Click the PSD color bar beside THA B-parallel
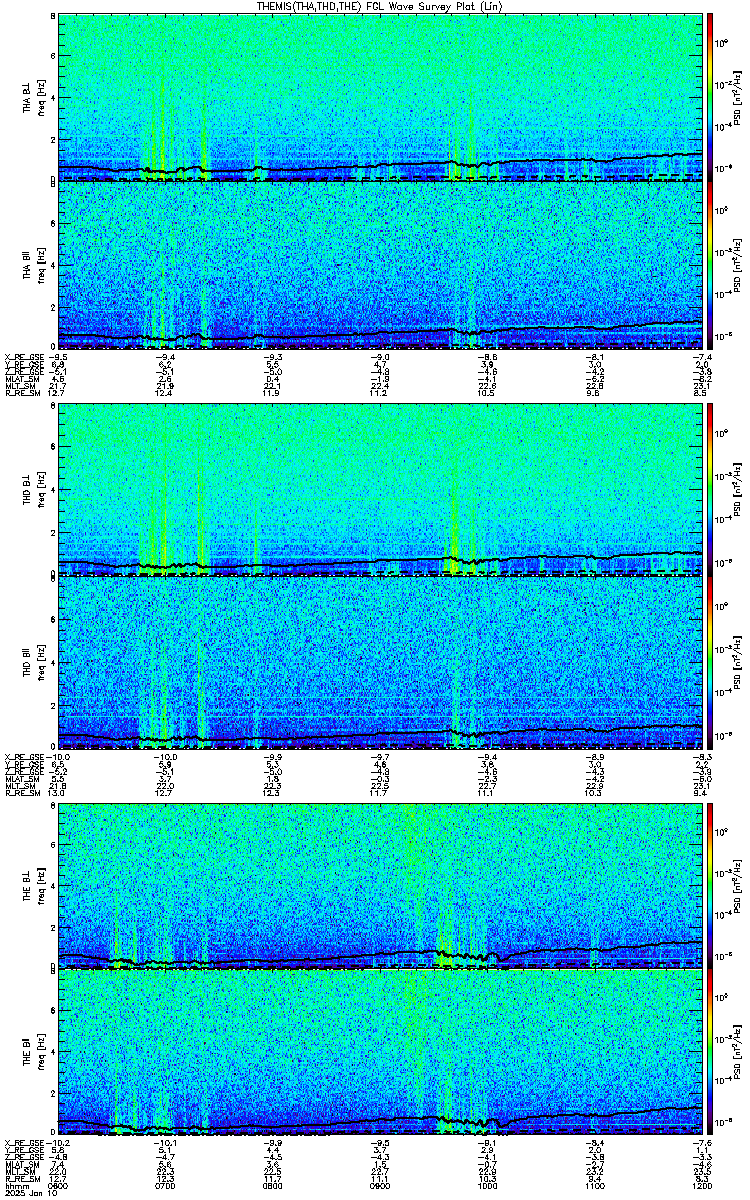Image resolution: width=750 pixels, height=1200 pixels. pos(710,265)
